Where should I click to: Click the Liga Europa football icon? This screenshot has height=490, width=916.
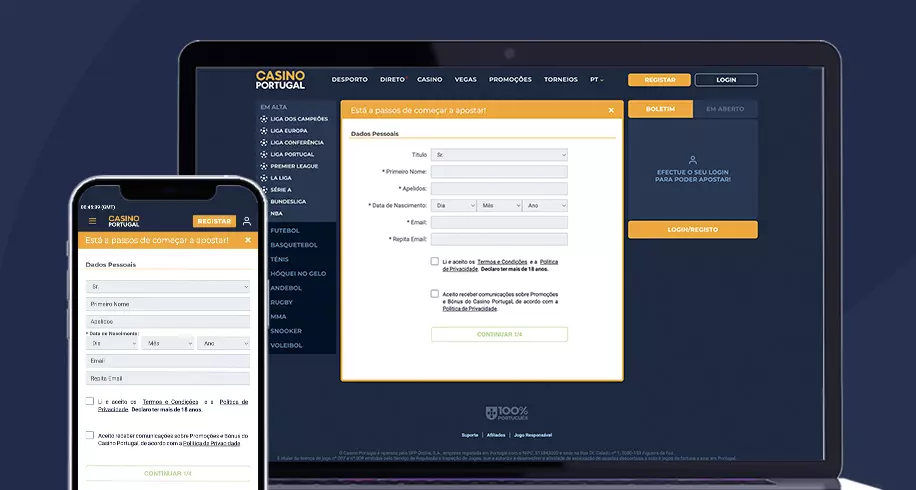pyautogui.click(x=263, y=131)
